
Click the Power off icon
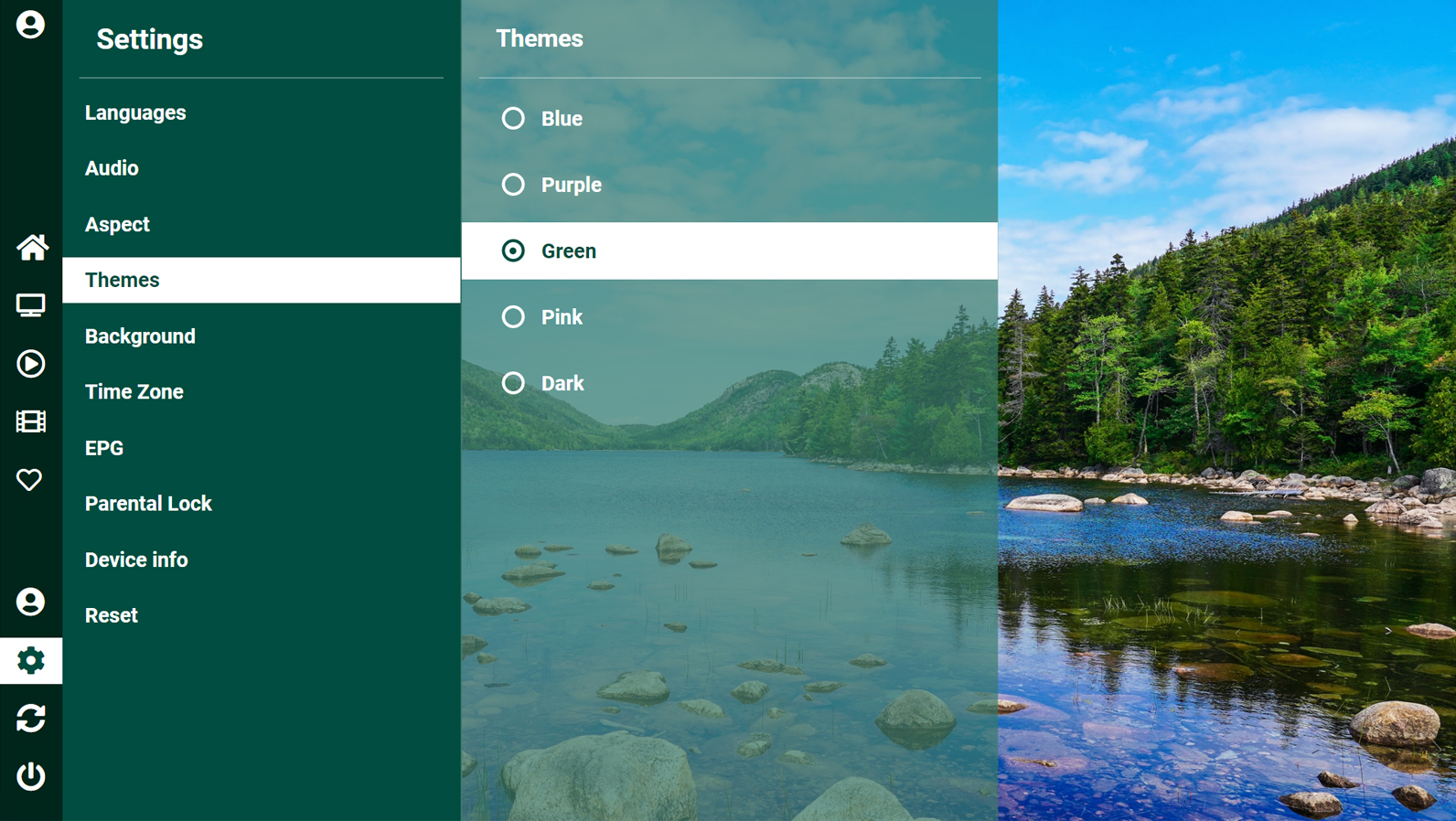30,776
